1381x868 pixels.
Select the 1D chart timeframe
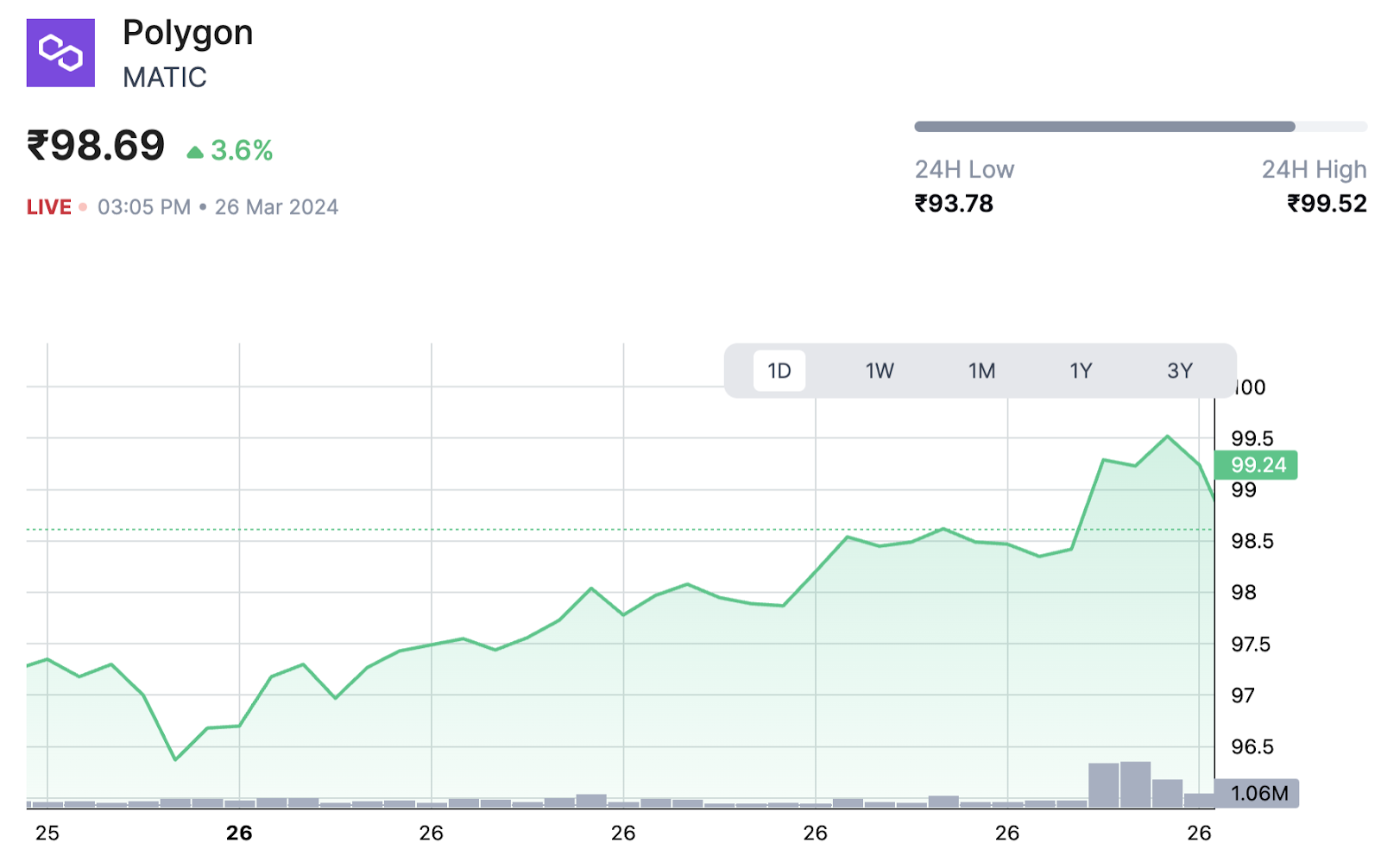pyautogui.click(x=779, y=371)
